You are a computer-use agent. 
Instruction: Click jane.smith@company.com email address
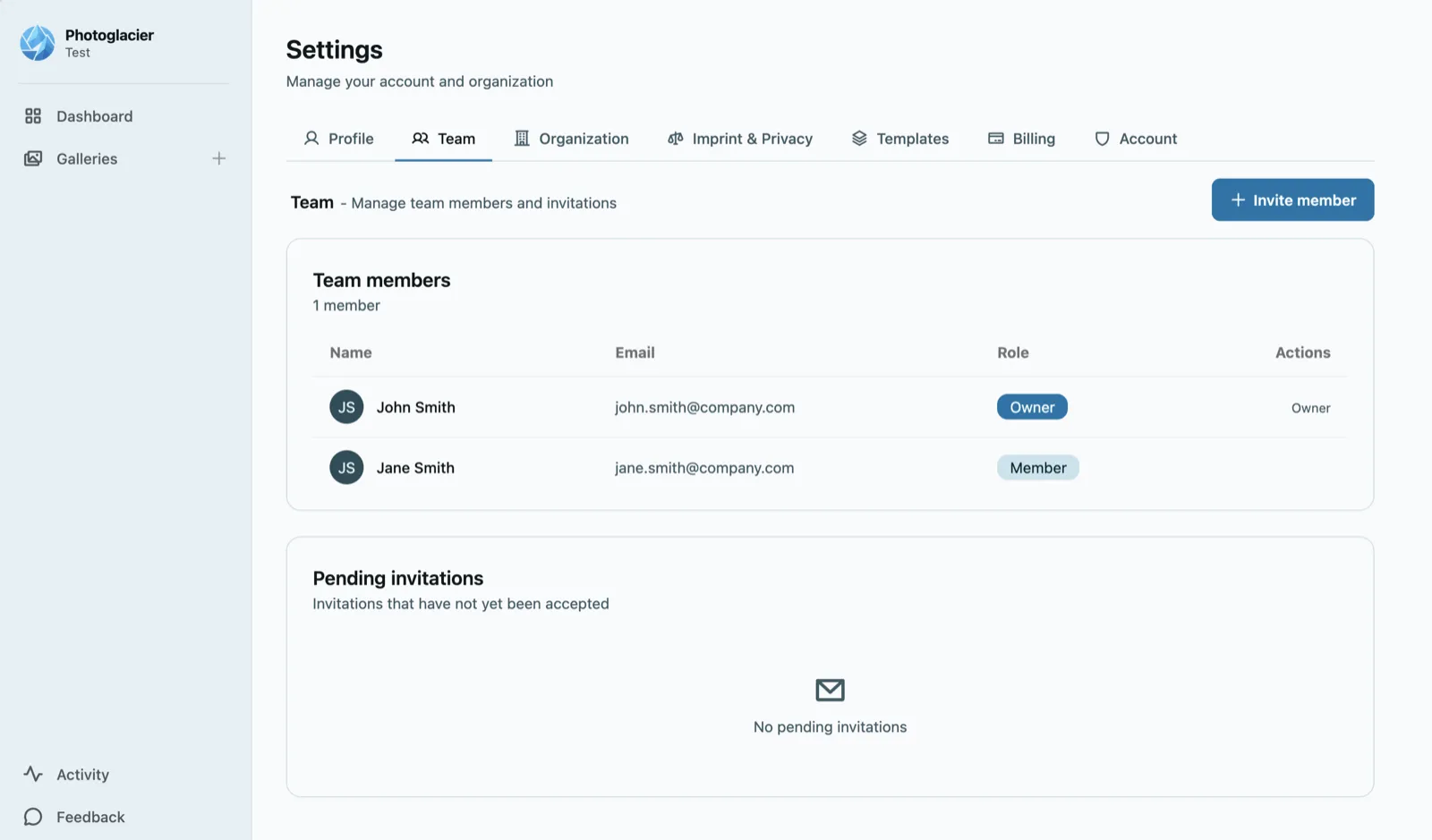704,468
